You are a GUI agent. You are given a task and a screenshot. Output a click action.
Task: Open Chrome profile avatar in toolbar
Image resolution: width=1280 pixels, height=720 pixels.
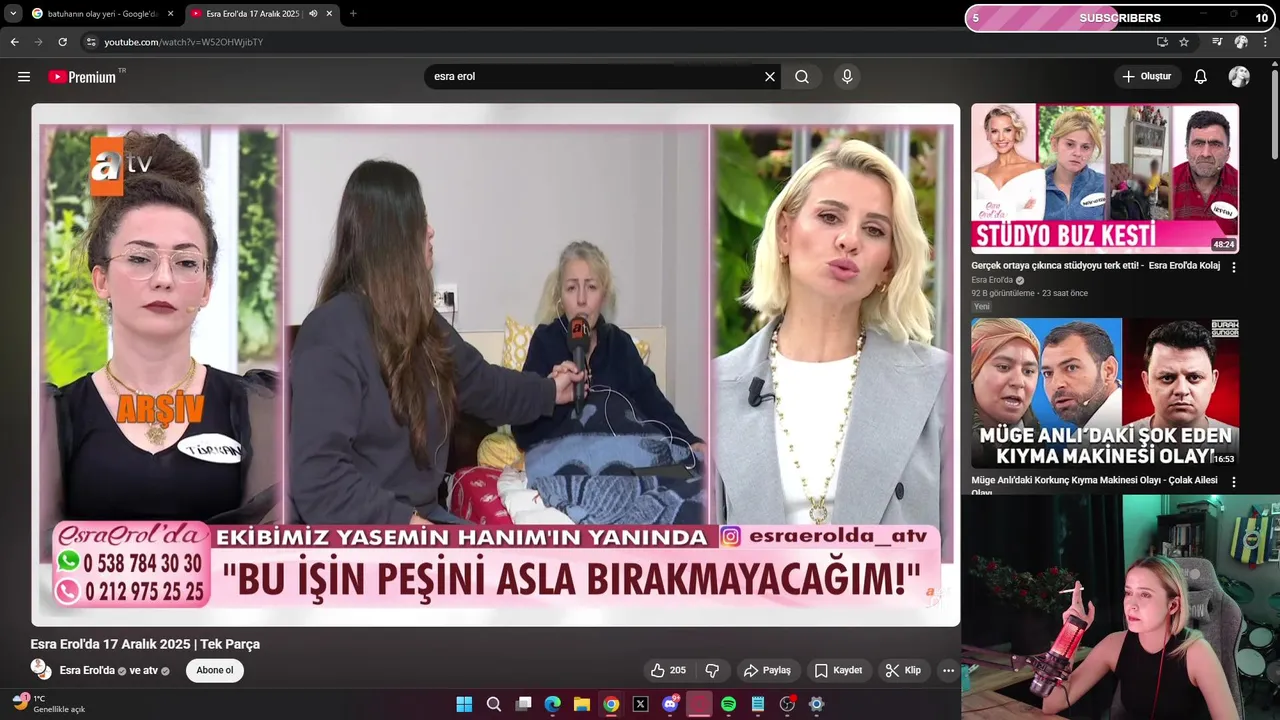[1241, 42]
